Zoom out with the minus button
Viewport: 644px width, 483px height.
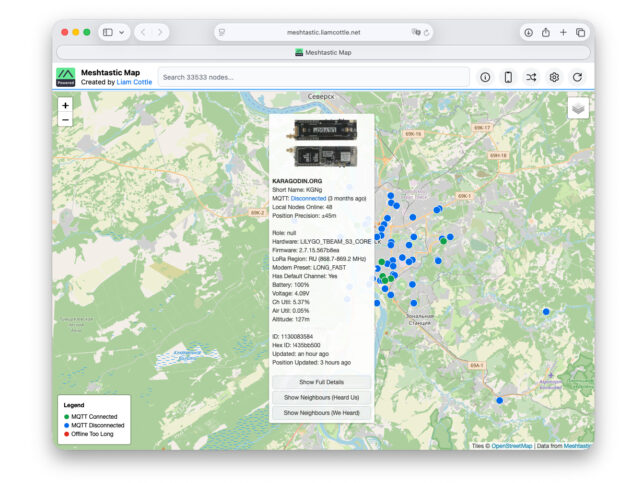pyautogui.click(x=65, y=120)
